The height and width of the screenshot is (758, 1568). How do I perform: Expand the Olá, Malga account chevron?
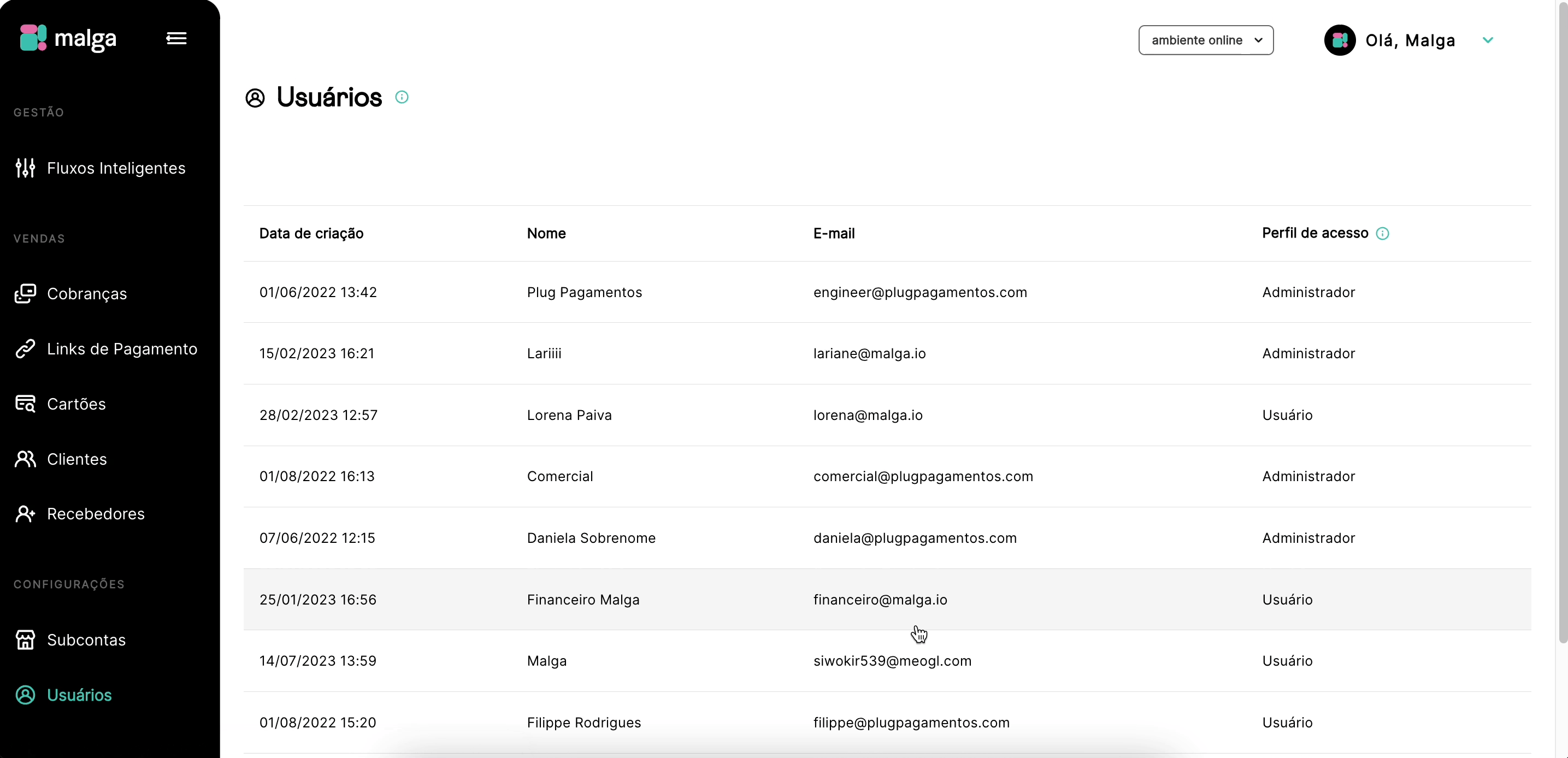[x=1488, y=40]
